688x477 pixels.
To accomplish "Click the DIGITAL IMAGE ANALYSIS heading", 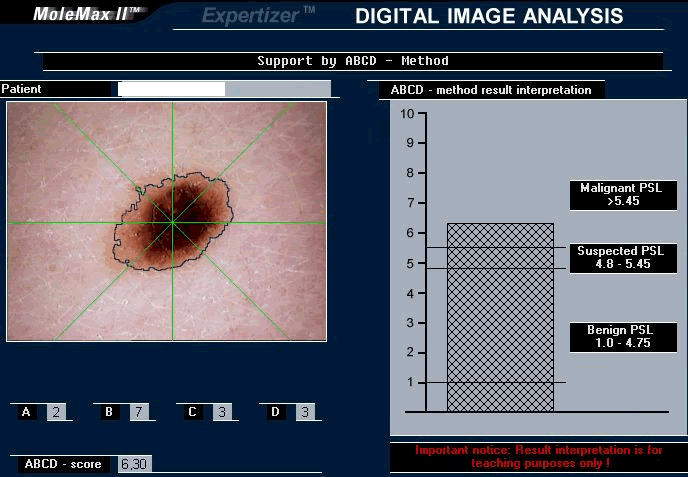I will coord(489,16).
